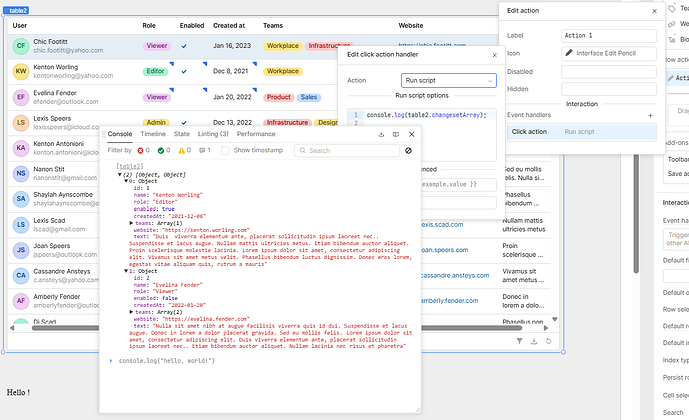Click the Created at column header

click(229, 25)
